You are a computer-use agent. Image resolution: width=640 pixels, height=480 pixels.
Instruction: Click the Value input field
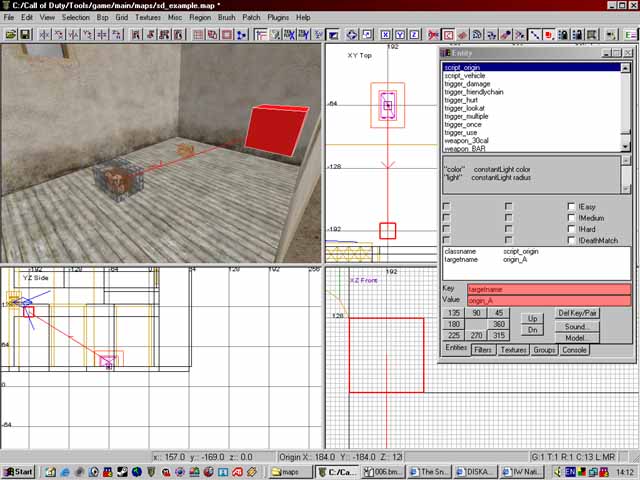pyautogui.click(x=548, y=300)
